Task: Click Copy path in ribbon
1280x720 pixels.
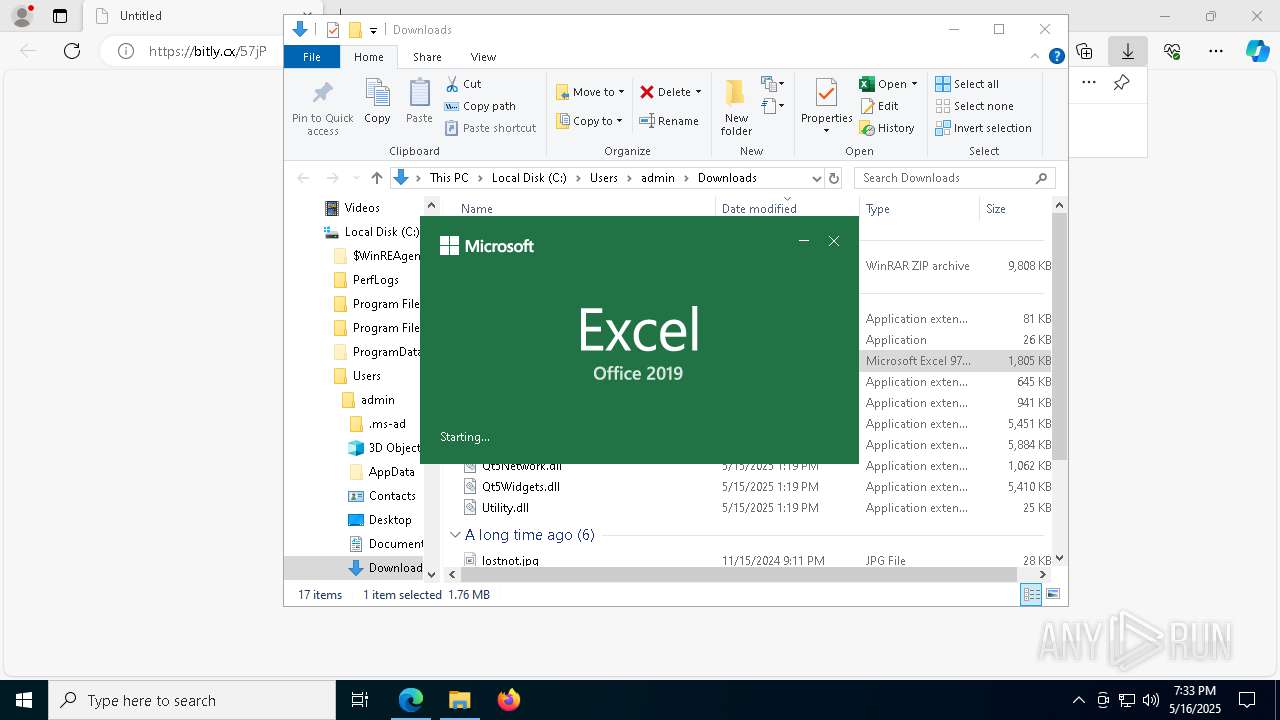Action: pyautogui.click(x=480, y=106)
